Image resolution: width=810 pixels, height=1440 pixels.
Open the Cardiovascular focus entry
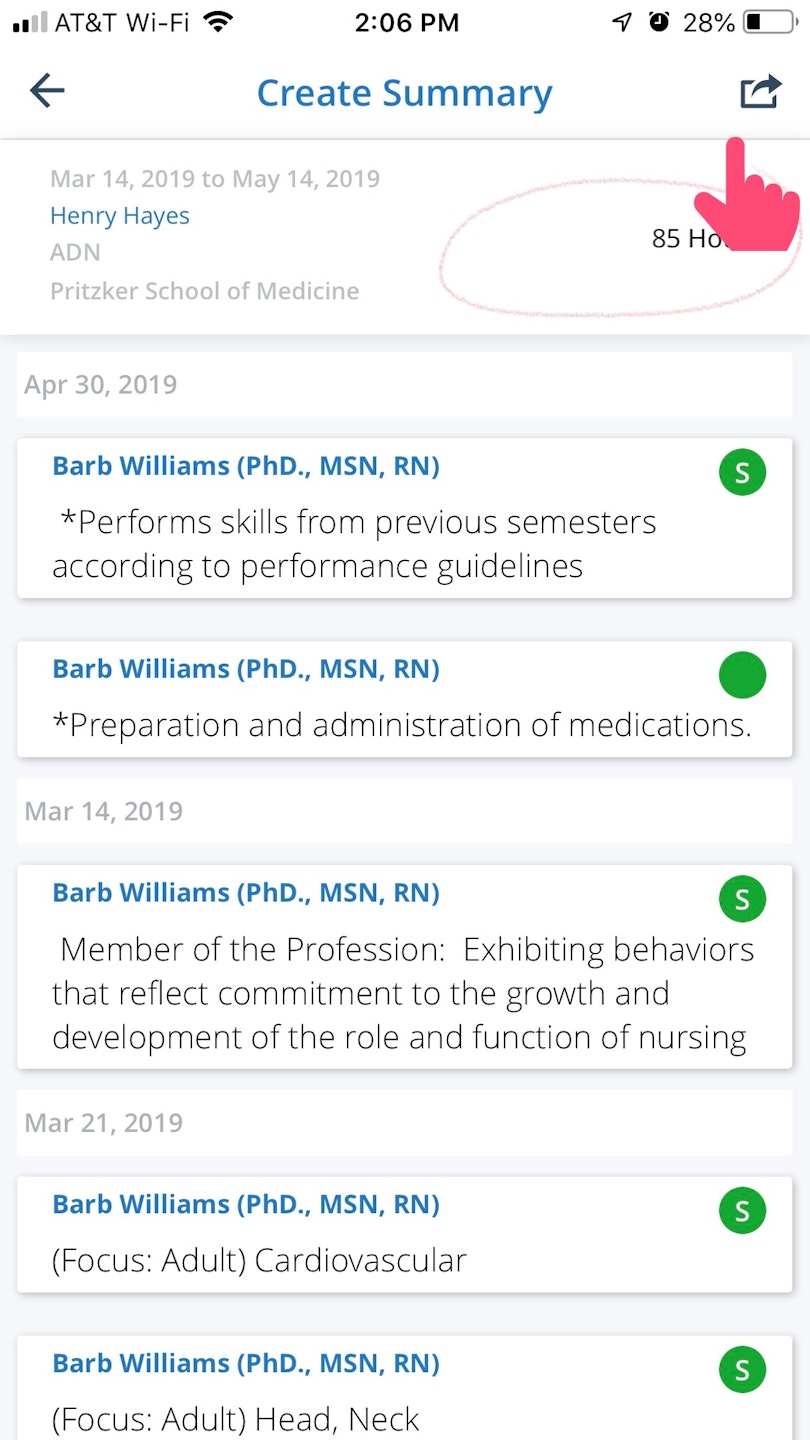[x=259, y=1260]
